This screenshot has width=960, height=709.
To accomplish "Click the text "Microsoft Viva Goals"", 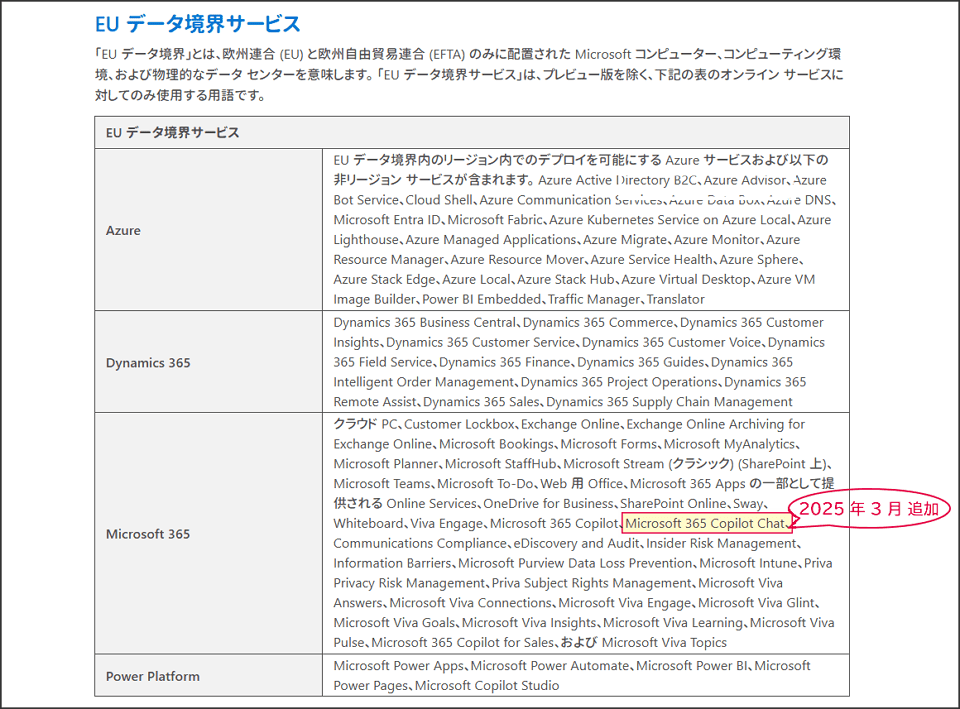I will pos(394,622).
